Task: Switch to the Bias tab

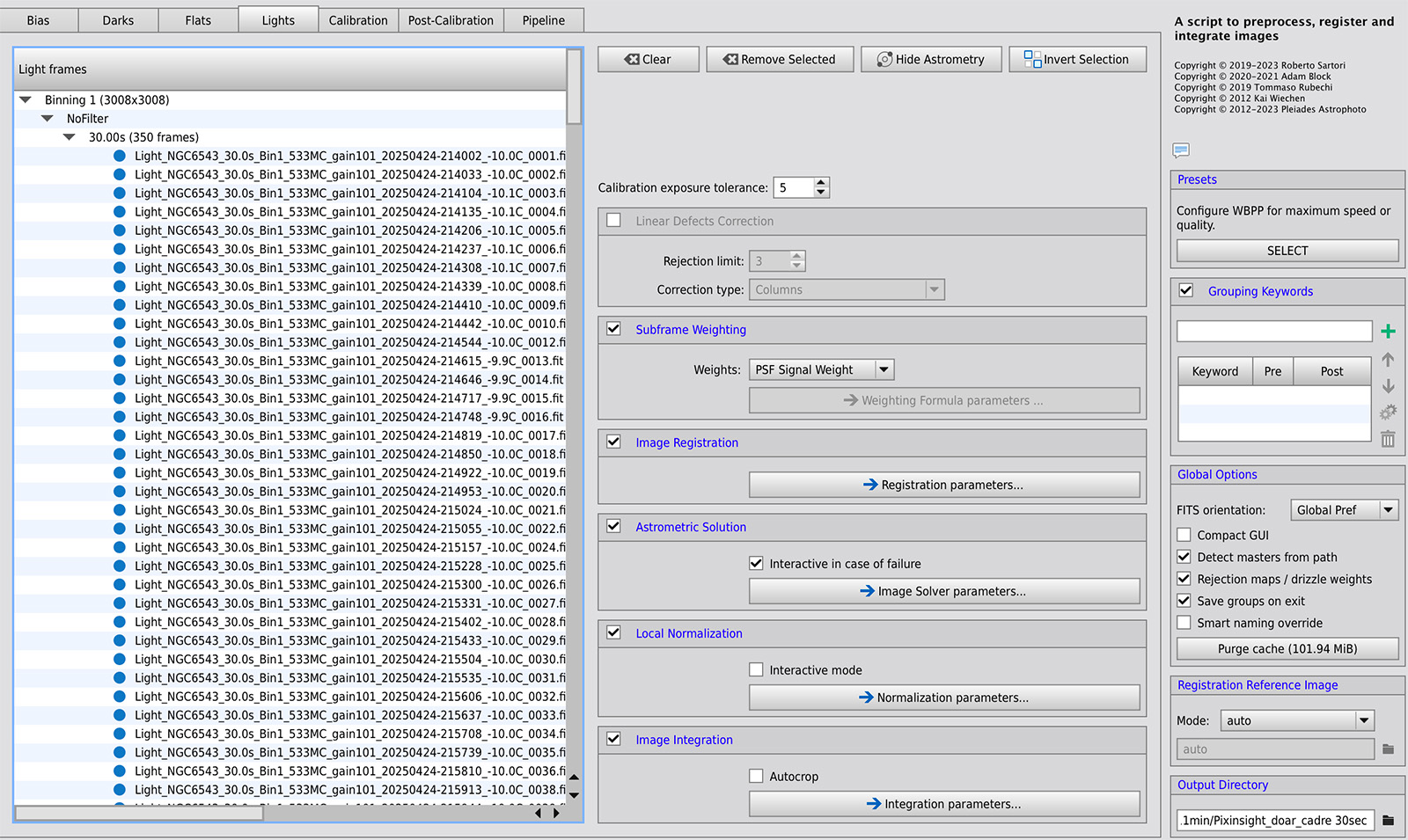Action: [39, 20]
